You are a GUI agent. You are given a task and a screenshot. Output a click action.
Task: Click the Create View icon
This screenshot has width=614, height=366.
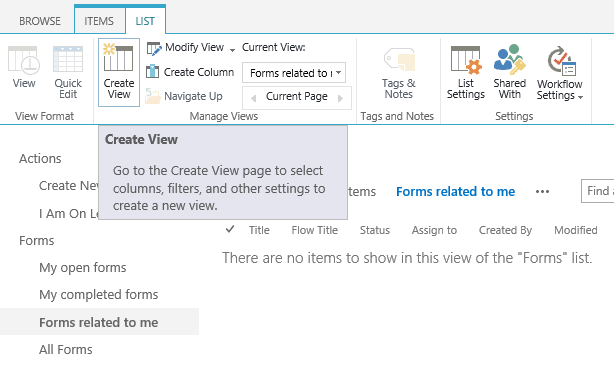point(119,58)
